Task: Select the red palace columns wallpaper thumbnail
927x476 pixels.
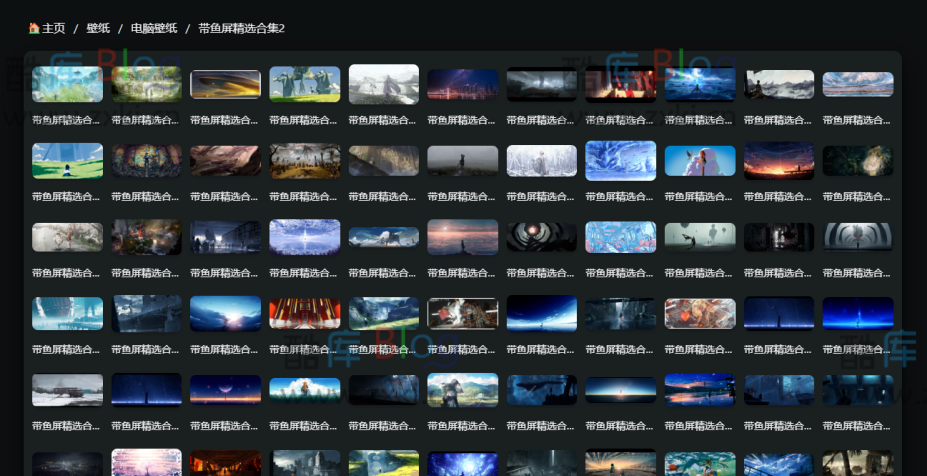Action: point(304,313)
